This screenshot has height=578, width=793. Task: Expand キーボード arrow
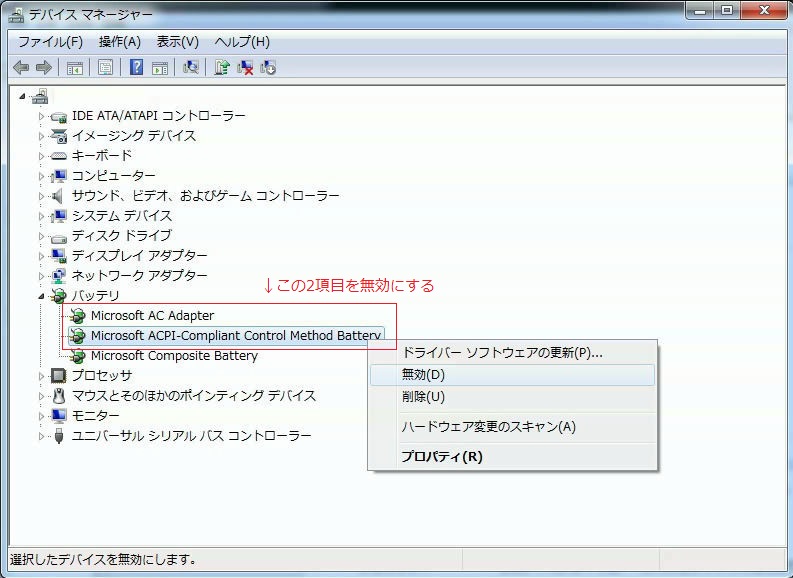coord(41,156)
